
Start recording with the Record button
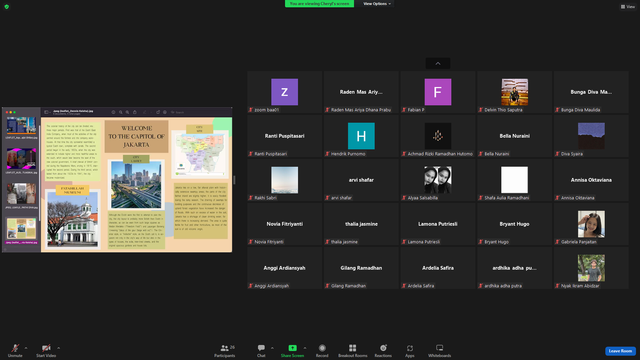[x=322, y=350]
